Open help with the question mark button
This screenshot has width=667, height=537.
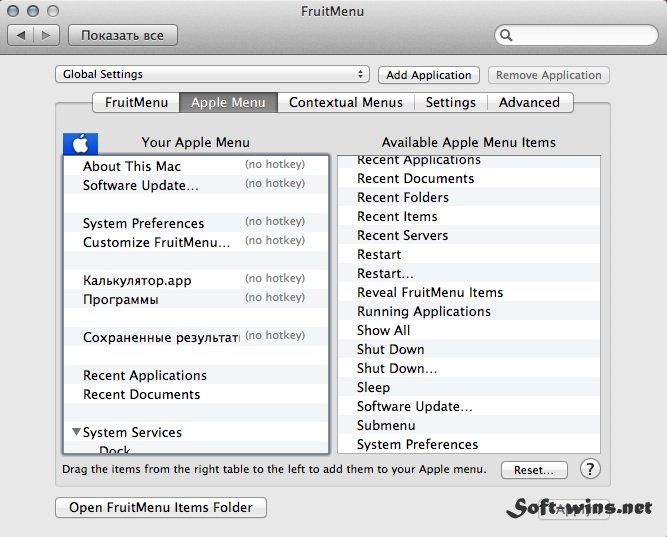pyautogui.click(x=590, y=469)
